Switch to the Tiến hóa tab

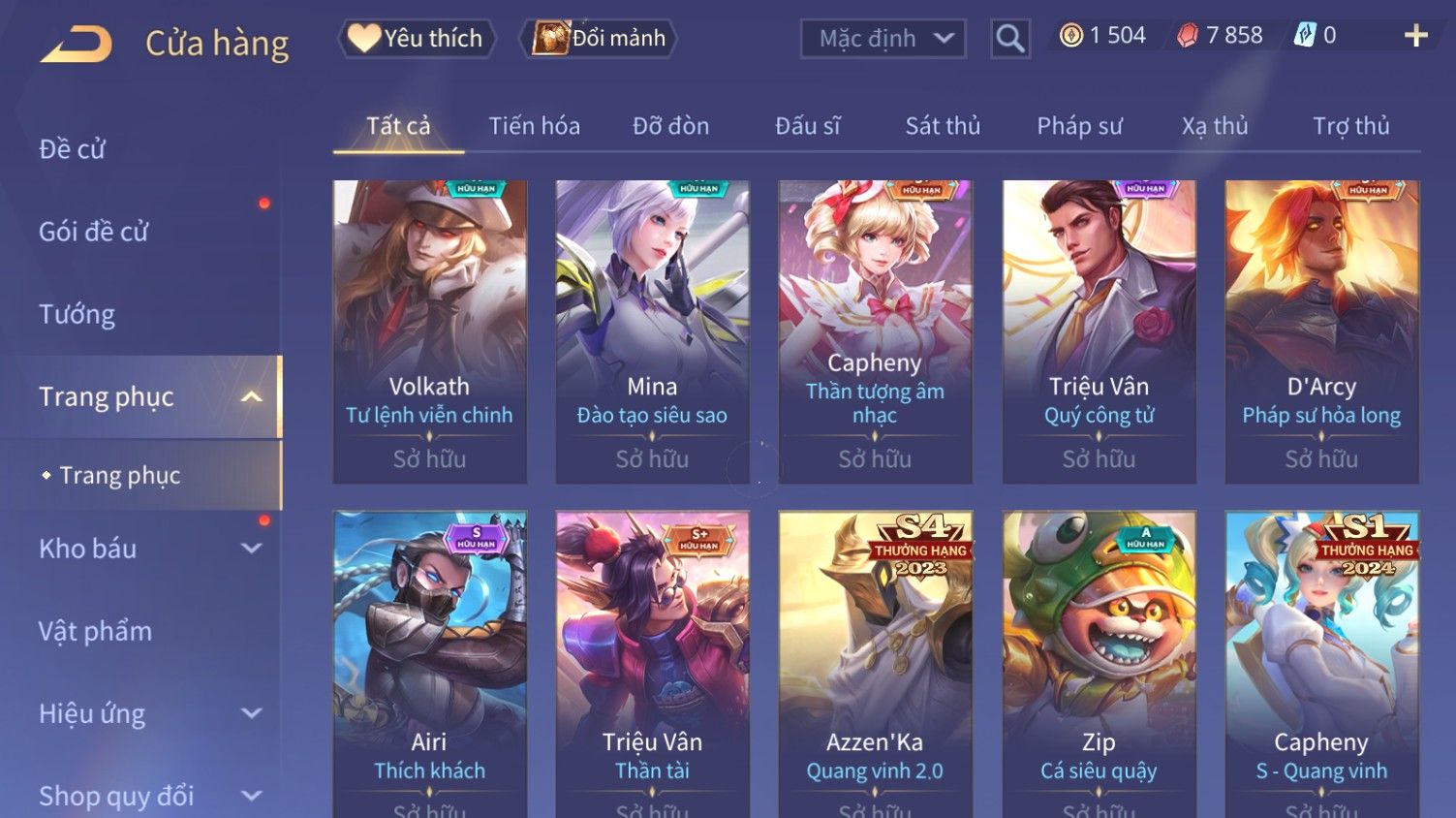point(534,126)
